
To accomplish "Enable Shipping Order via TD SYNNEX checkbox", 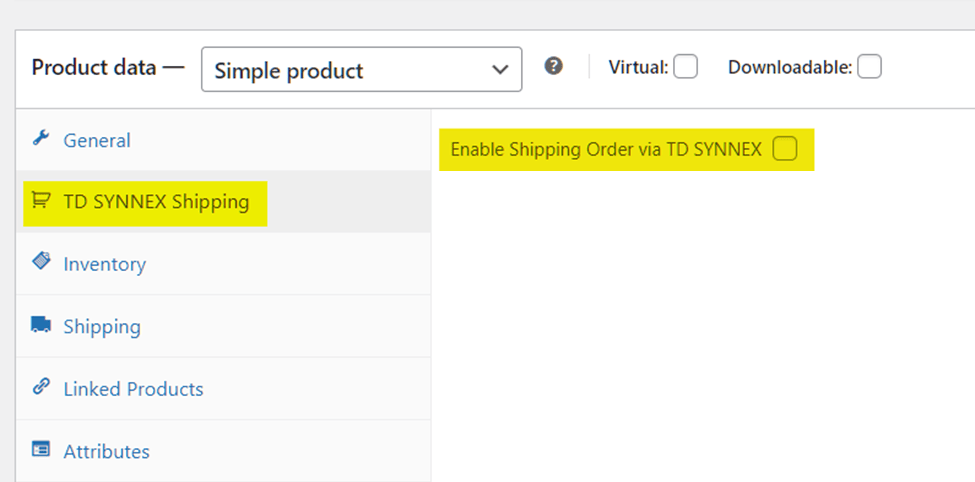I will (x=786, y=149).
